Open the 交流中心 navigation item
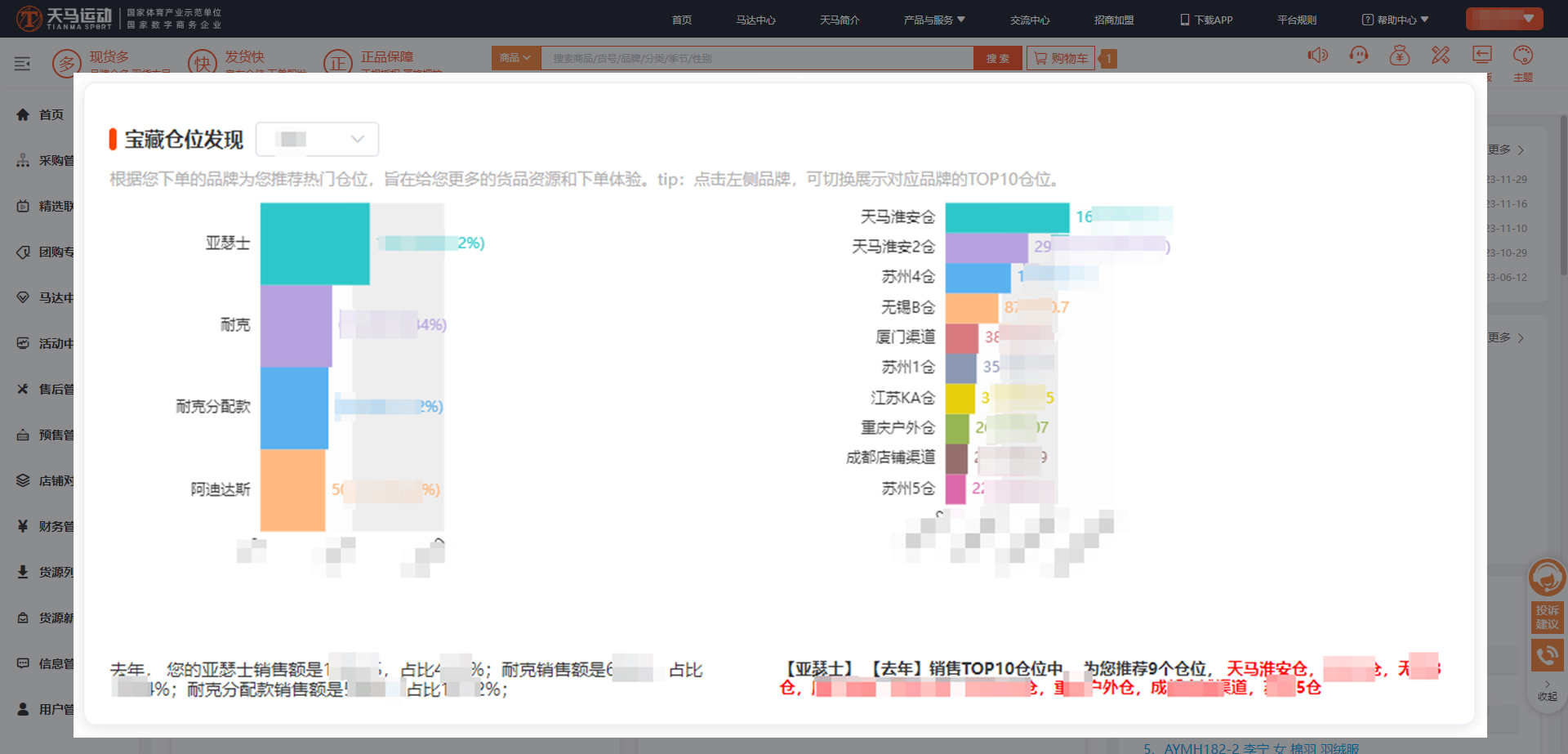Screen dimensions: 1568x754 click(x=1030, y=20)
